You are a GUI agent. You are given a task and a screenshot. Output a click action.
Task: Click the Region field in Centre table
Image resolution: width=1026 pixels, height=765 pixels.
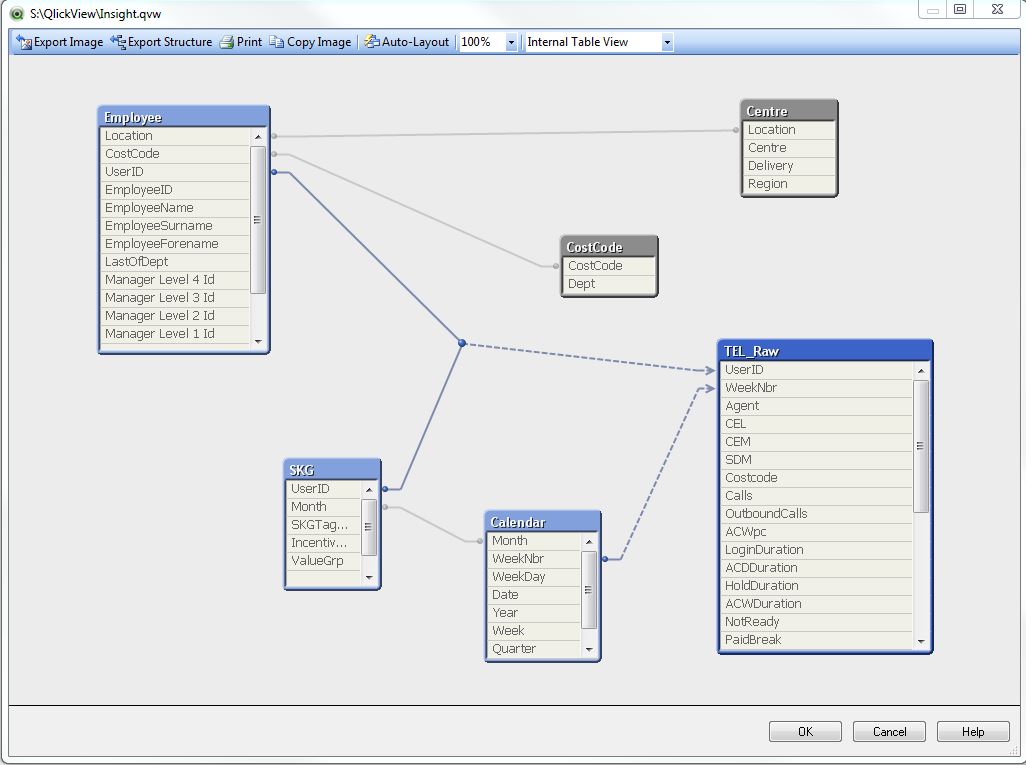768,184
